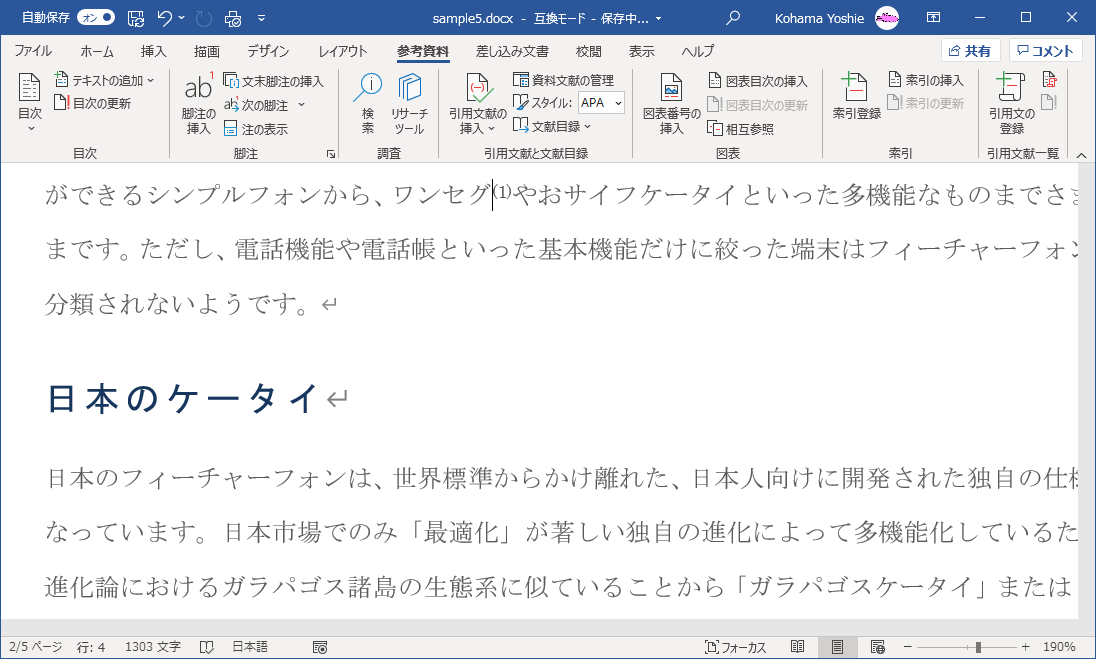
Task: Click the Redo icon in title bar
Action: point(204,18)
